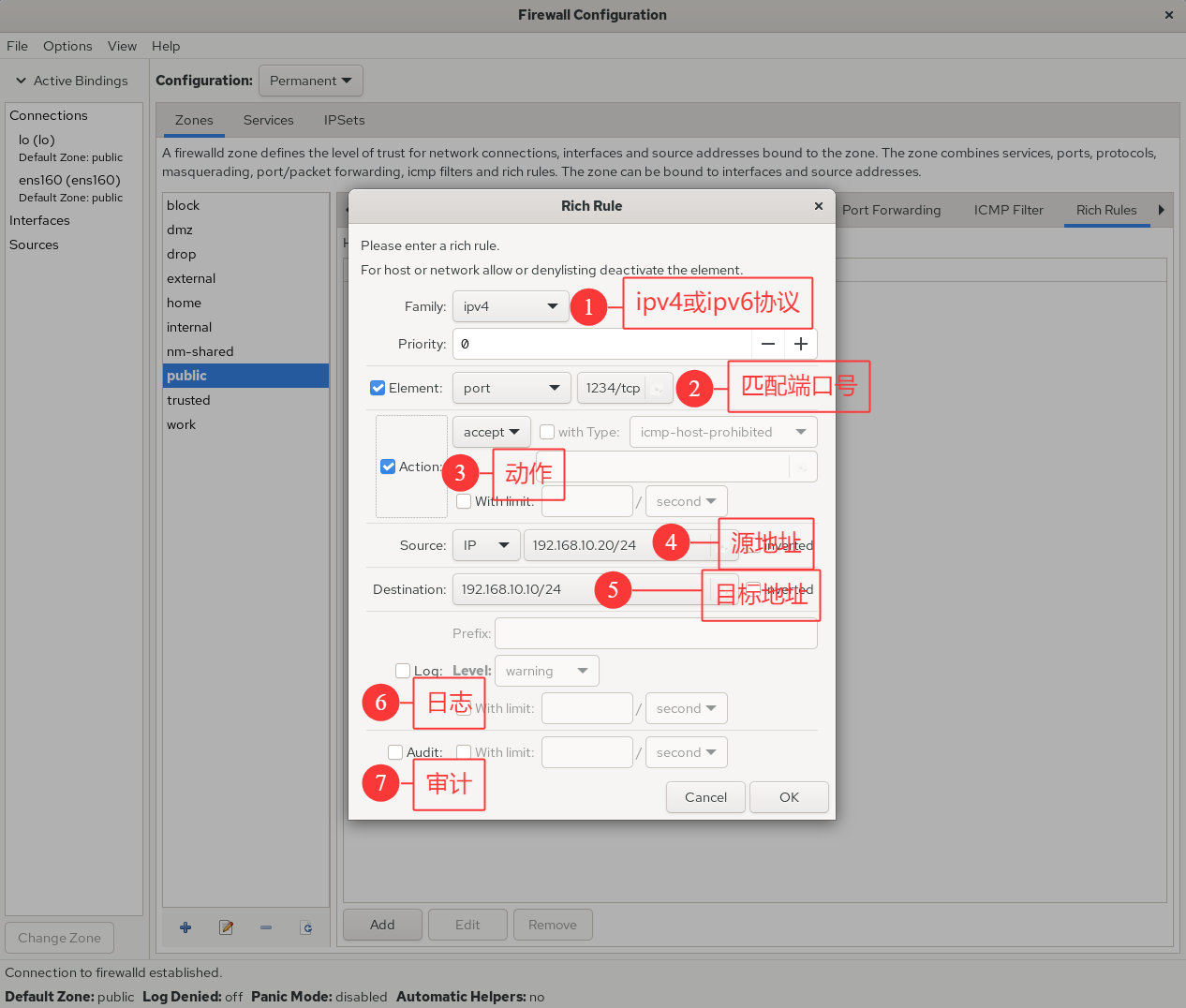The height and width of the screenshot is (1008, 1186).
Task: Click the add zone plus icon
Action: pyautogui.click(x=185, y=927)
